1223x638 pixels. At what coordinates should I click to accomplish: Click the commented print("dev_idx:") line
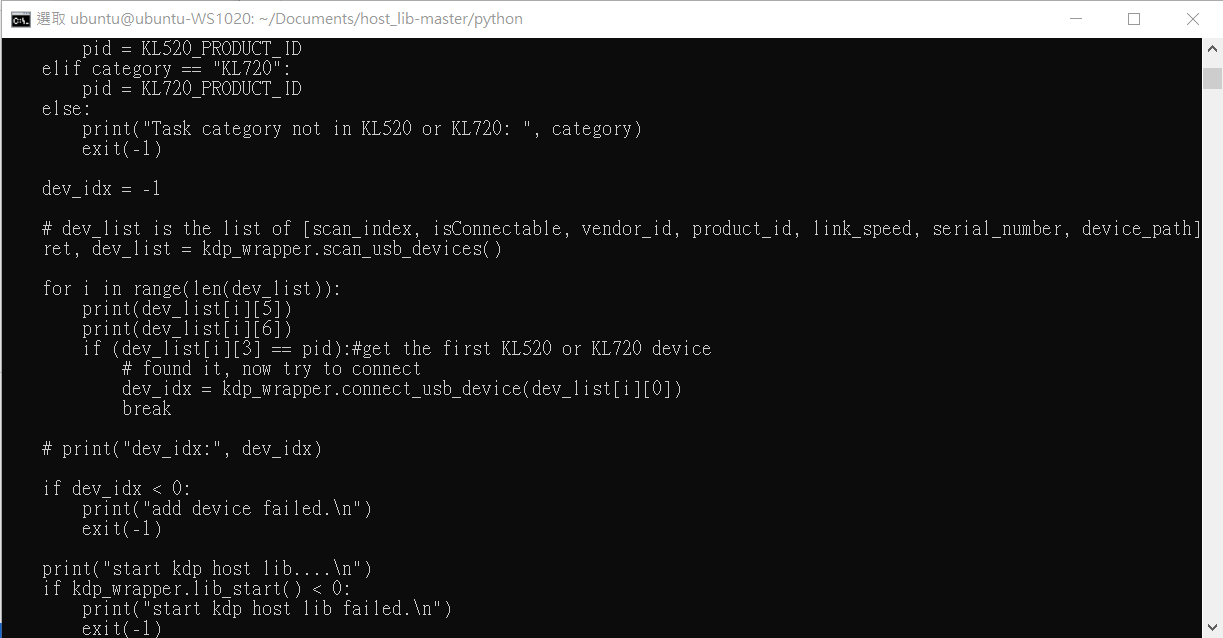(182, 449)
